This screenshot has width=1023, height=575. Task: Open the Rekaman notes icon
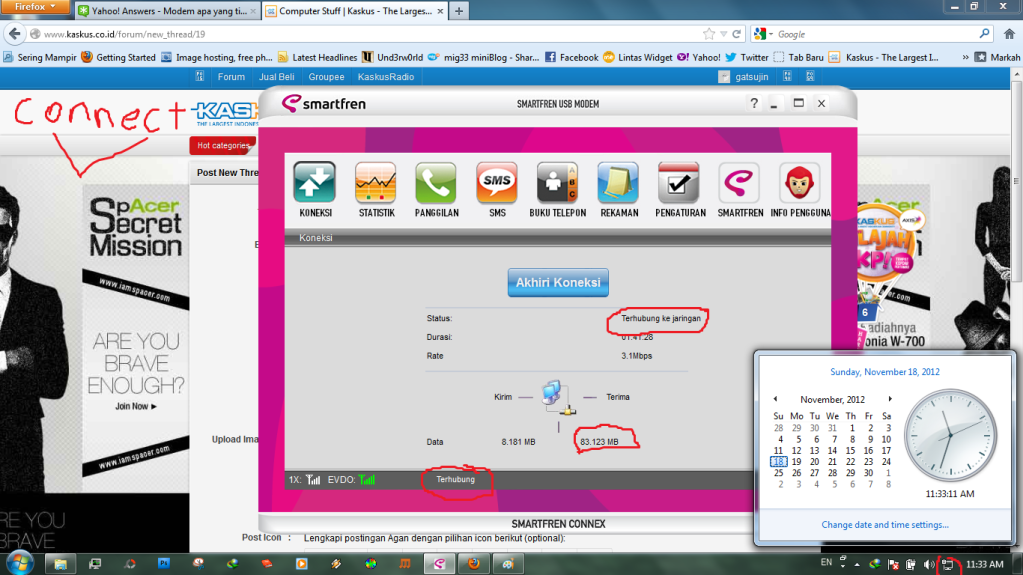(618, 183)
